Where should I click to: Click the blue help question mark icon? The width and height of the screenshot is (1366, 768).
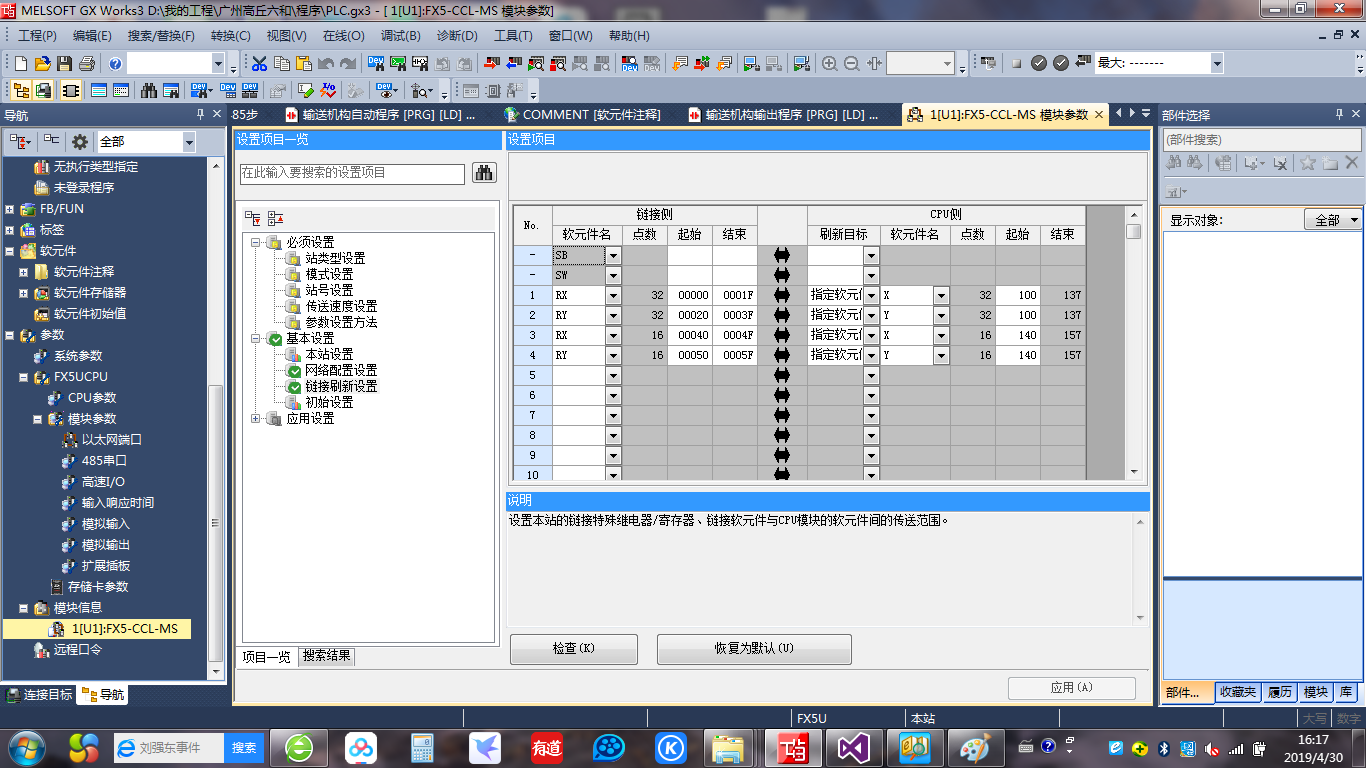(116, 63)
